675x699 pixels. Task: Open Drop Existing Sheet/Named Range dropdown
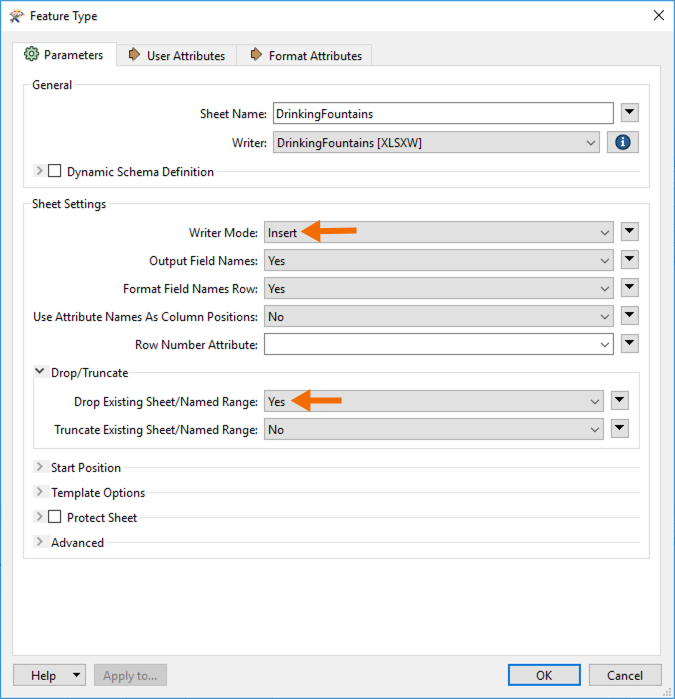point(434,401)
